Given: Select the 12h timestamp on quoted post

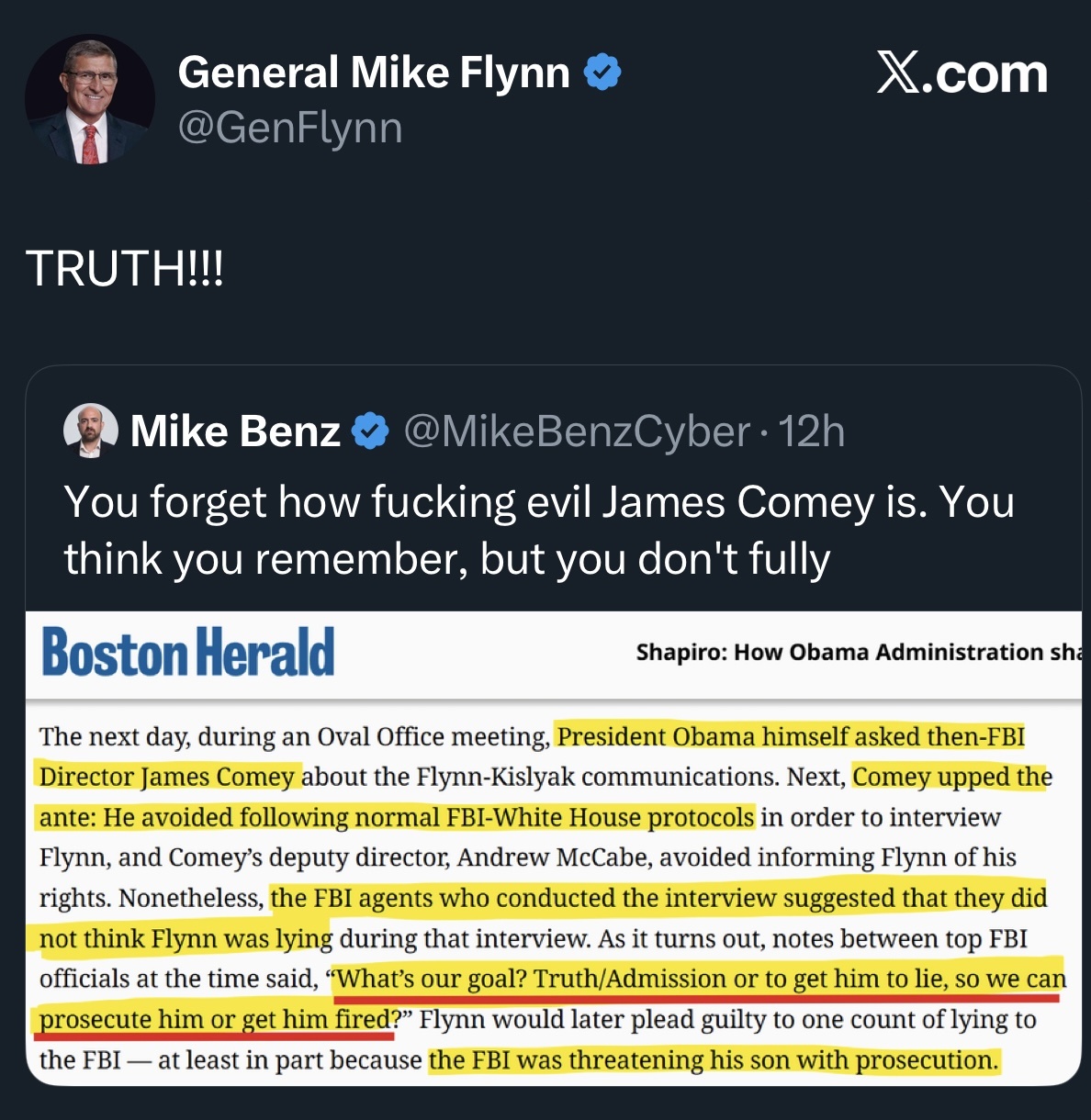Looking at the screenshot, I should [x=812, y=431].
